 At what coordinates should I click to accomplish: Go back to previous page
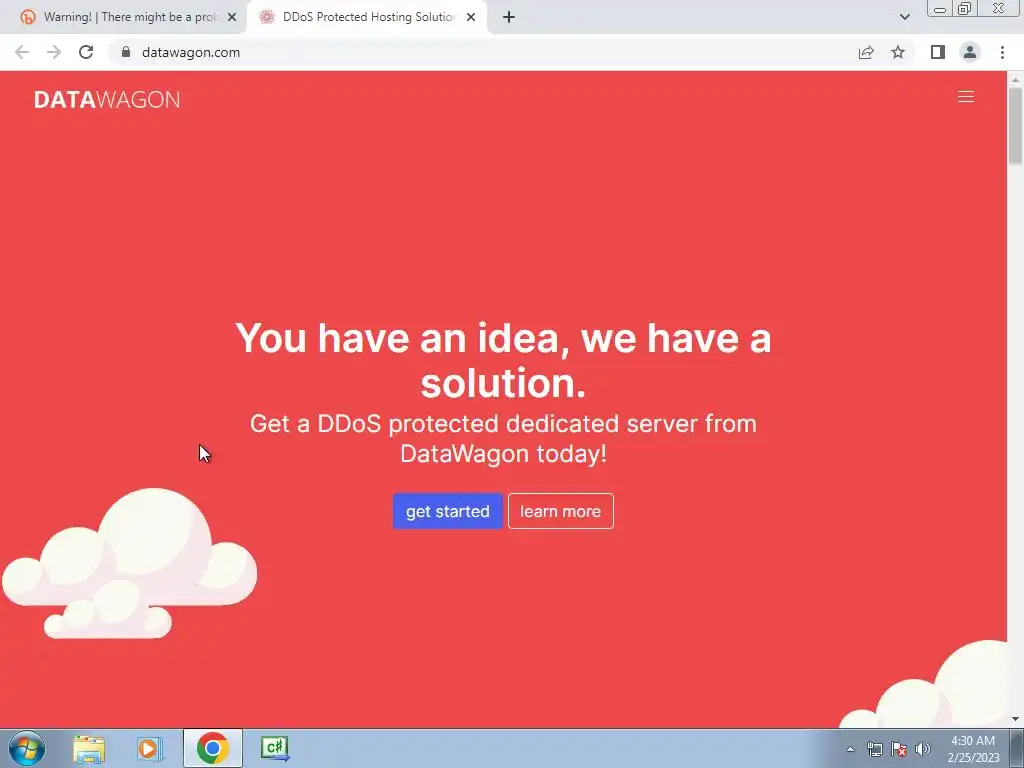22,52
